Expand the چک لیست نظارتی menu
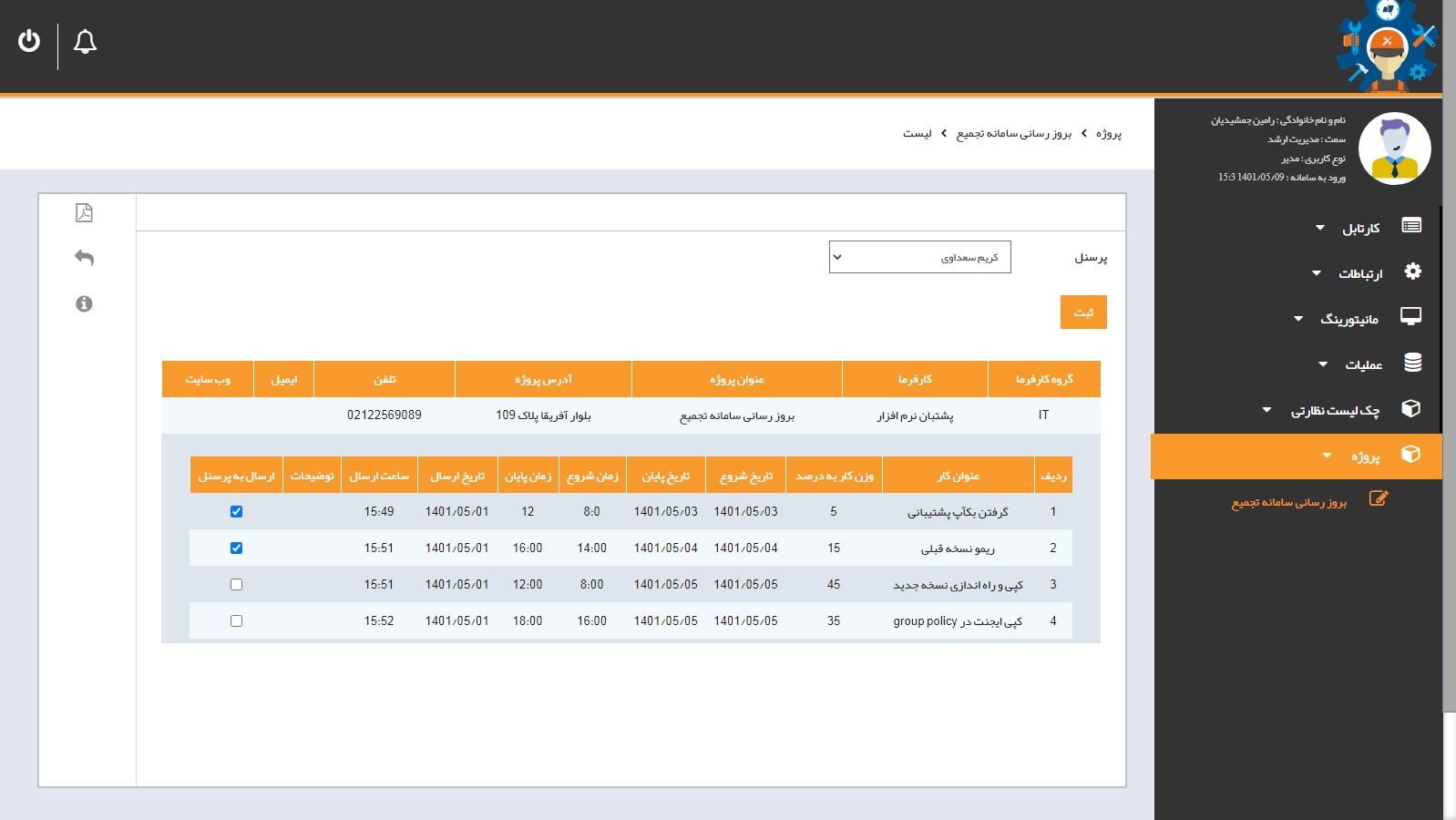1456x820 pixels. click(1334, 411)
